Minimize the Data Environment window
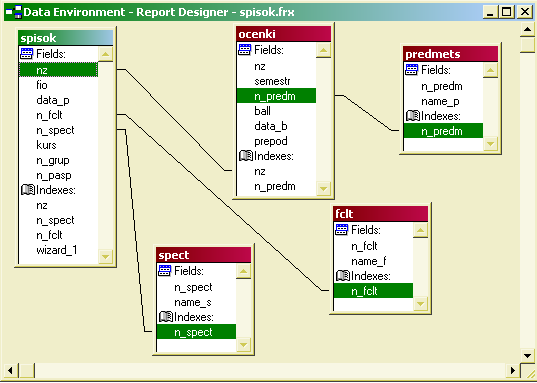The width and height of the screenshot is (537, 383). pyautogui.click(x=491, y=12)
